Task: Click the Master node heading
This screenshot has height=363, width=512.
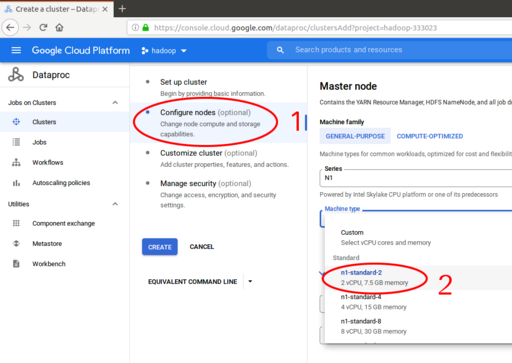Action: (348, 86)
